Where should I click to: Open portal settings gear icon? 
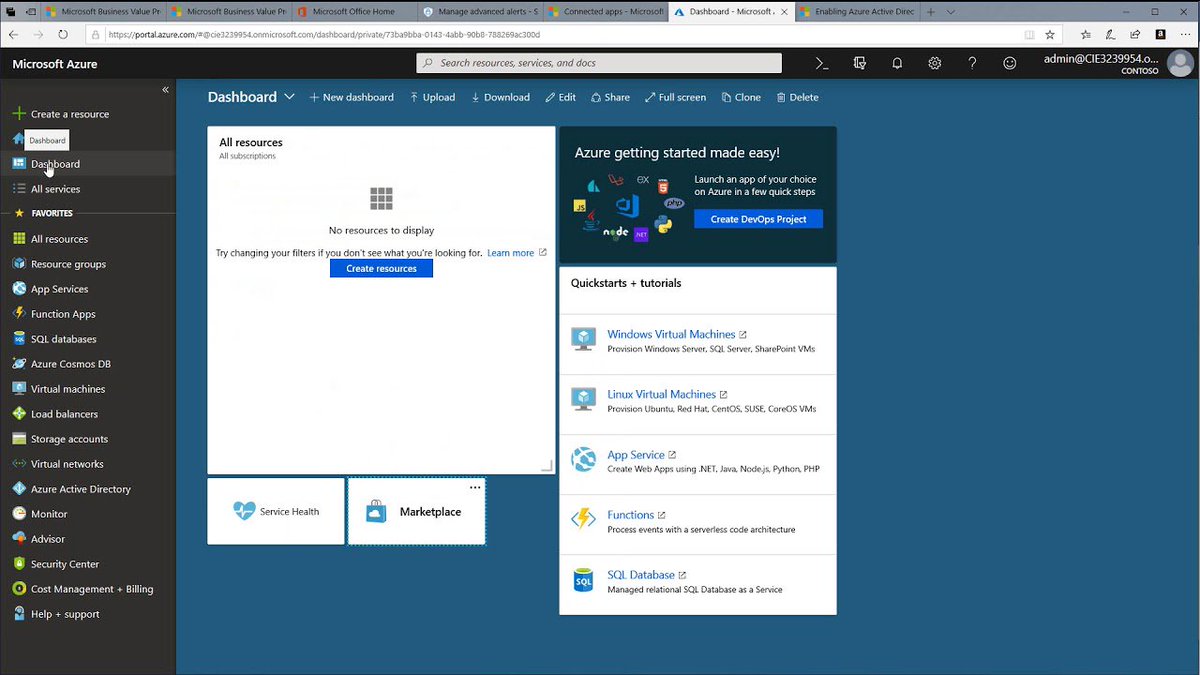pos(935,63)
